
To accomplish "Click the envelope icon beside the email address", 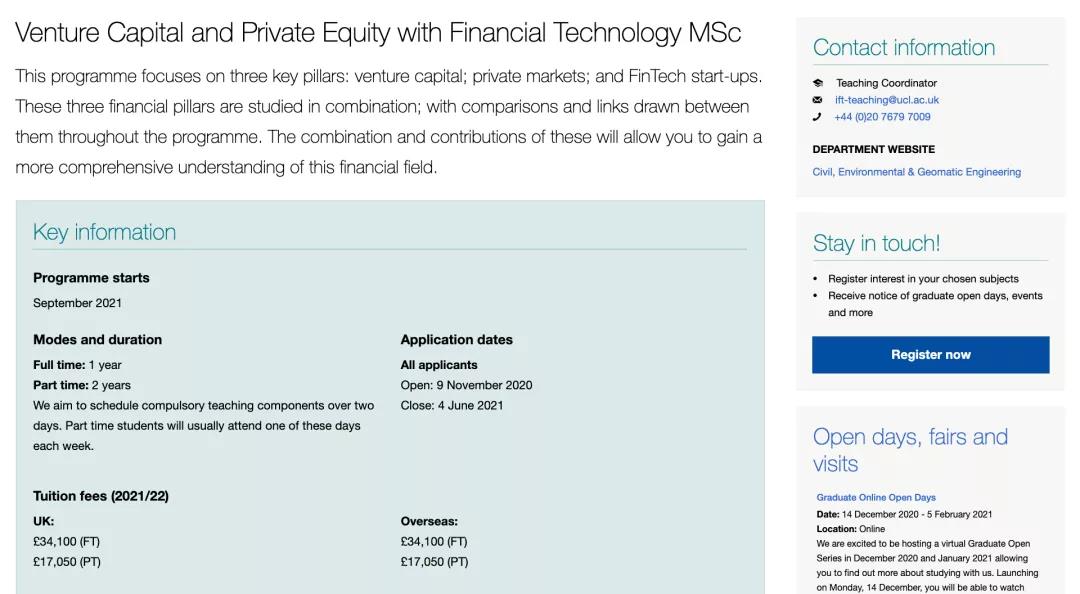I will pos(818,100).
